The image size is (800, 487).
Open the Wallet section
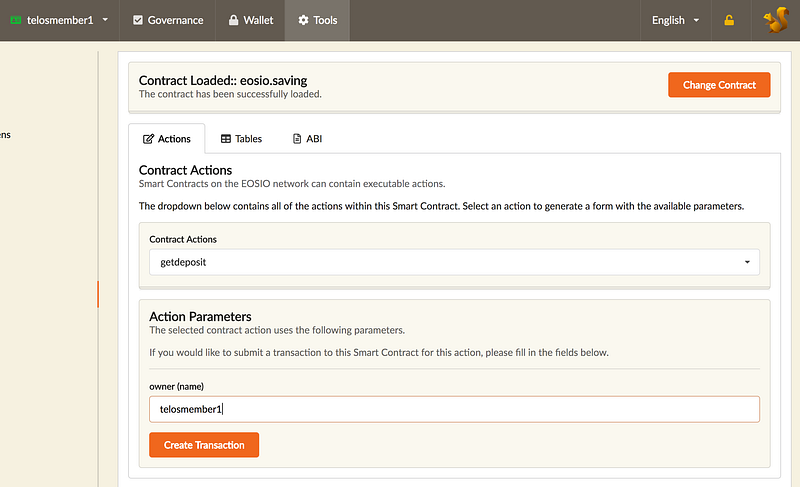pyautogui.click(x=251, y=20)
